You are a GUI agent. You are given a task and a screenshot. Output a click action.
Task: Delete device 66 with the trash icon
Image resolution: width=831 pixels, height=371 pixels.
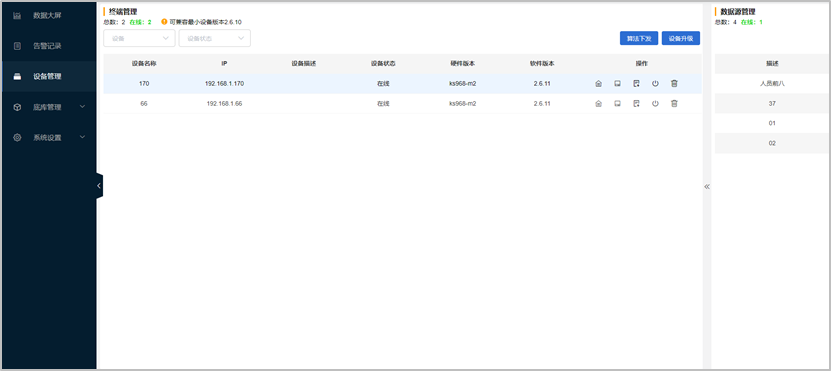pyautogui.click(x=674, y=104)
